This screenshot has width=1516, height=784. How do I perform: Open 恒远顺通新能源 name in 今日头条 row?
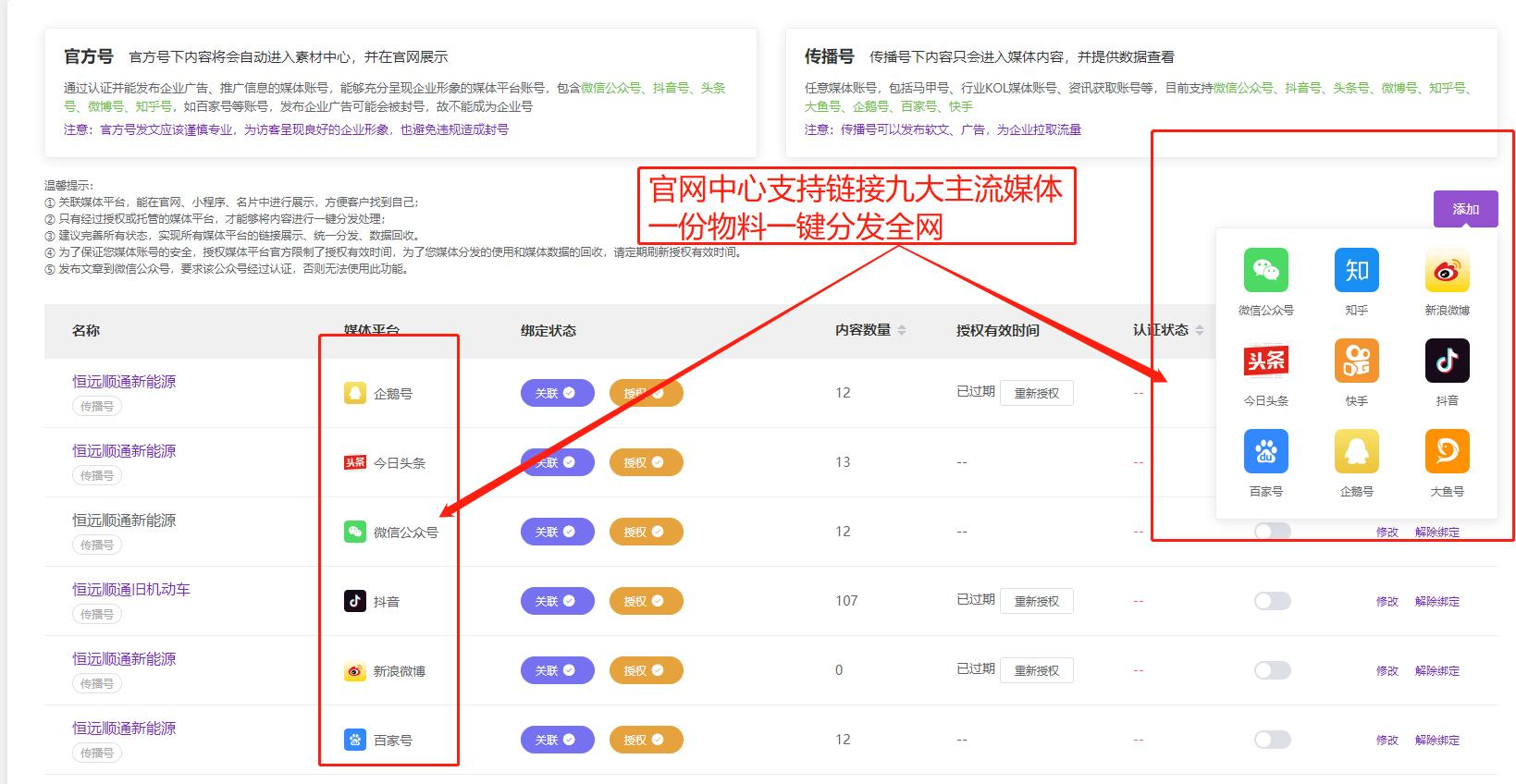pyautogui.click(x=124, y=451)
